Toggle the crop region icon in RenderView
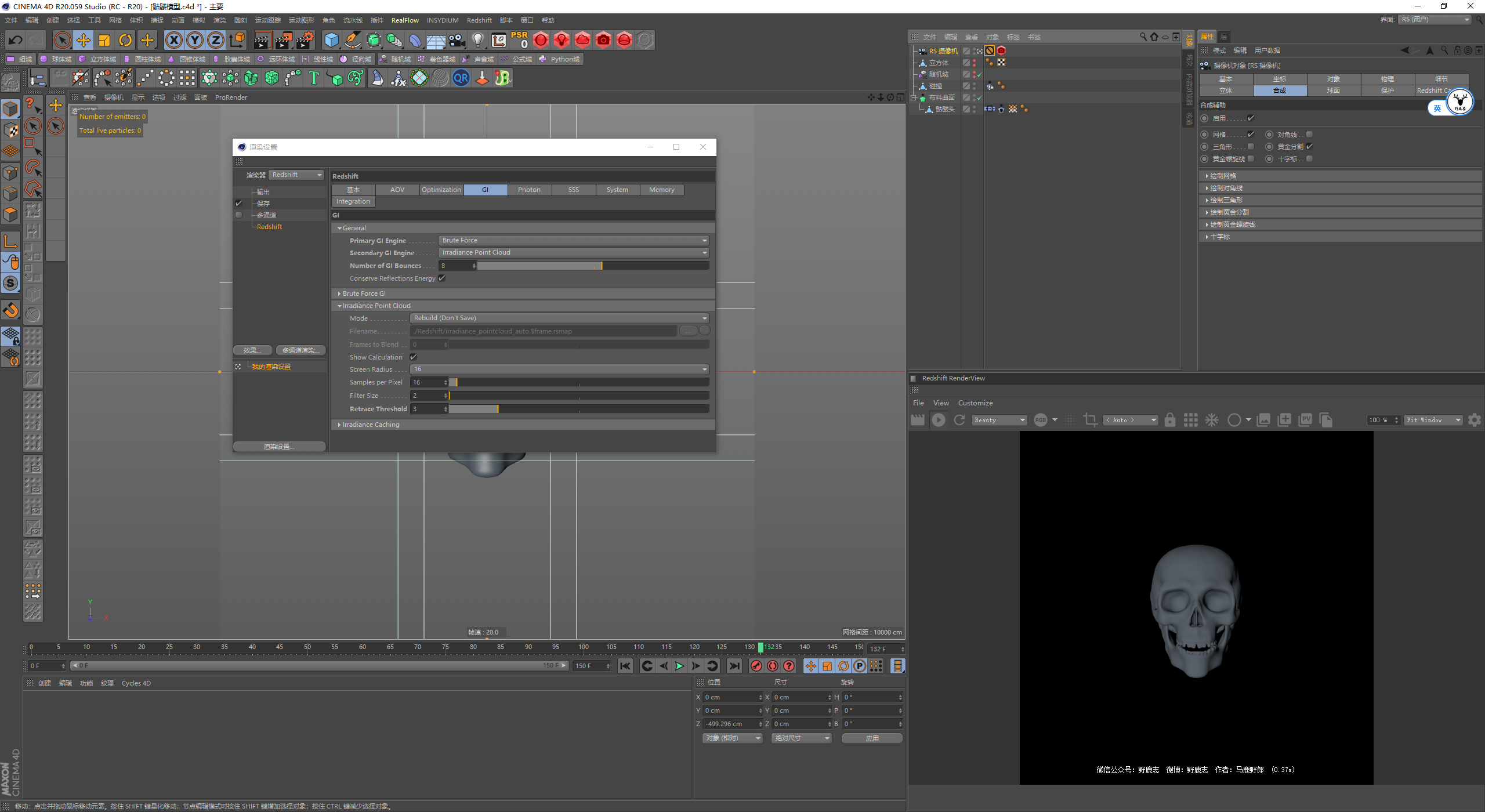Image resolution: width=1485 pixels, height=812 pixels. (1090, 420)
